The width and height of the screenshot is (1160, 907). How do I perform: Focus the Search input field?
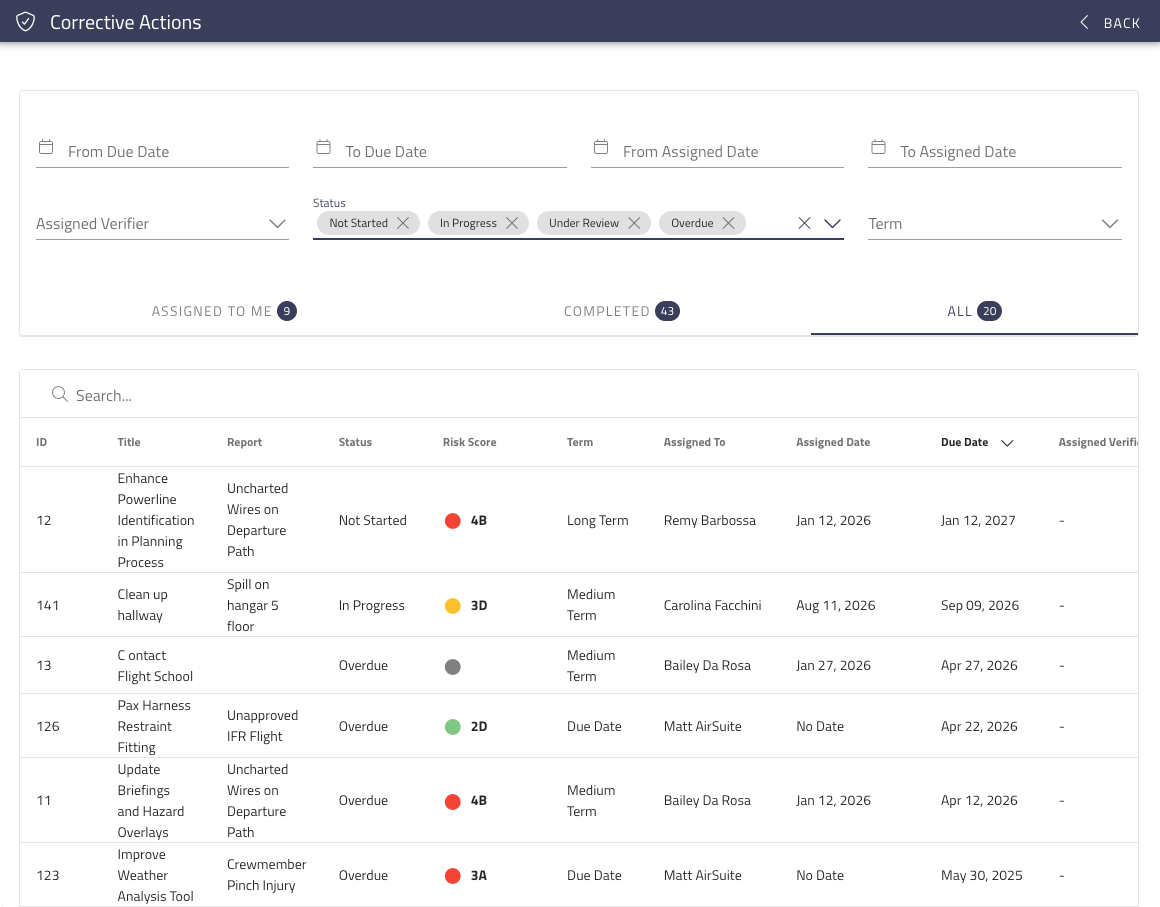[577, 395]
